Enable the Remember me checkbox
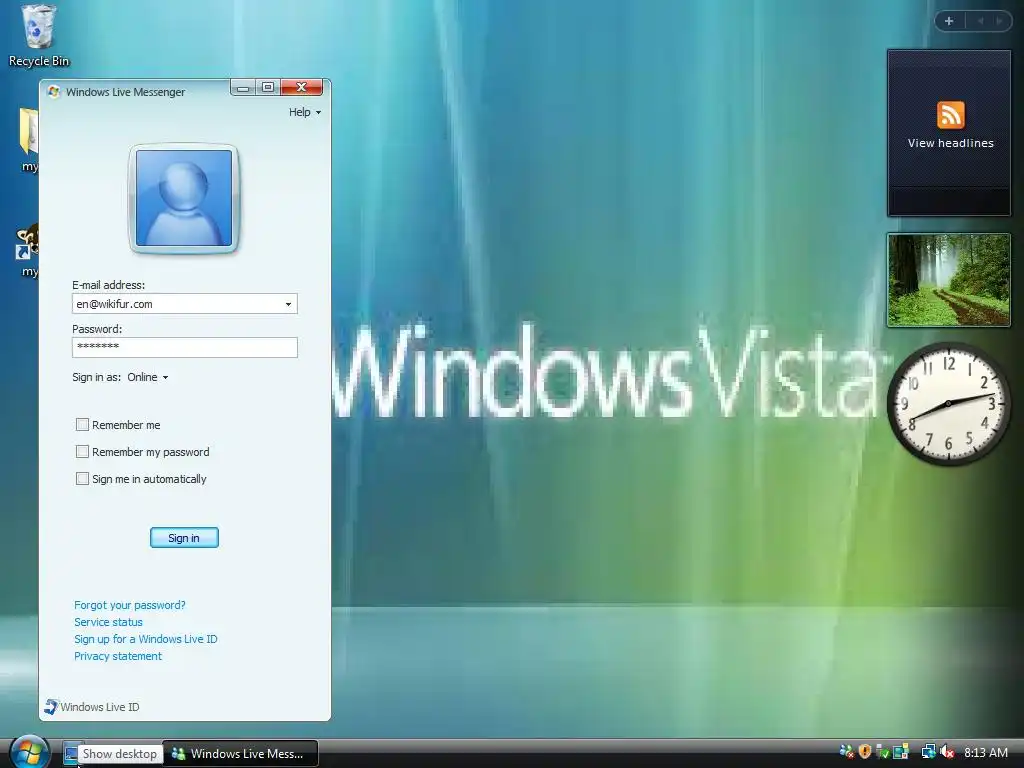 82,425
